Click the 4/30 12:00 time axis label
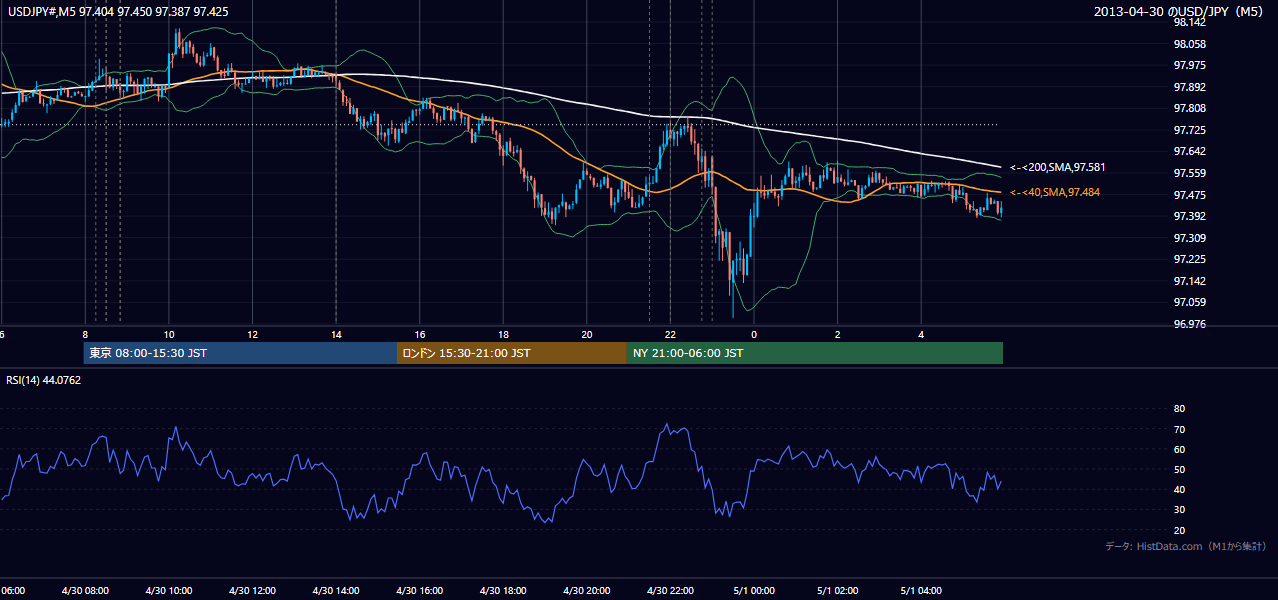1278x600 pixels. [252, 590]
